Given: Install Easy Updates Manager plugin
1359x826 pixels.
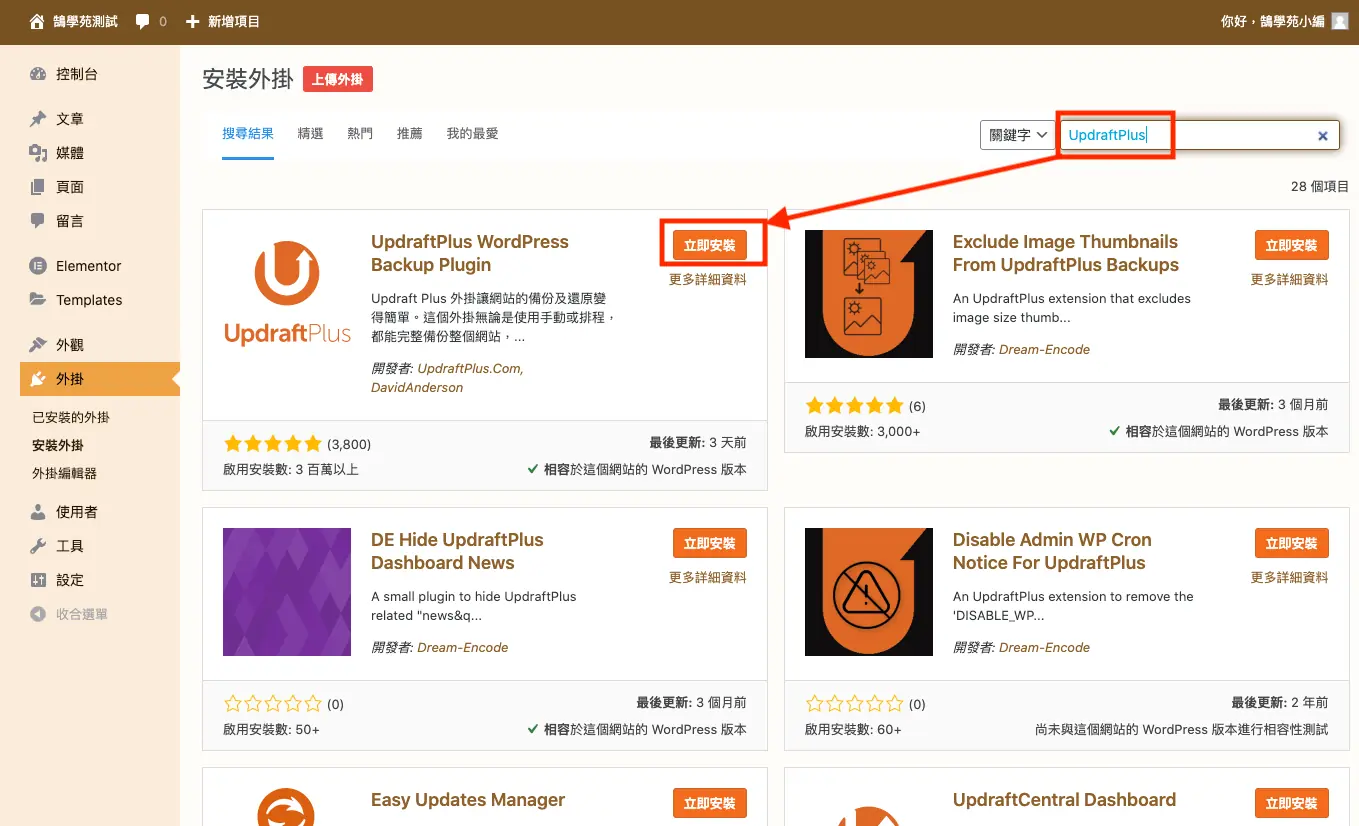Looking at the screenshot, I should pos(710,803).
